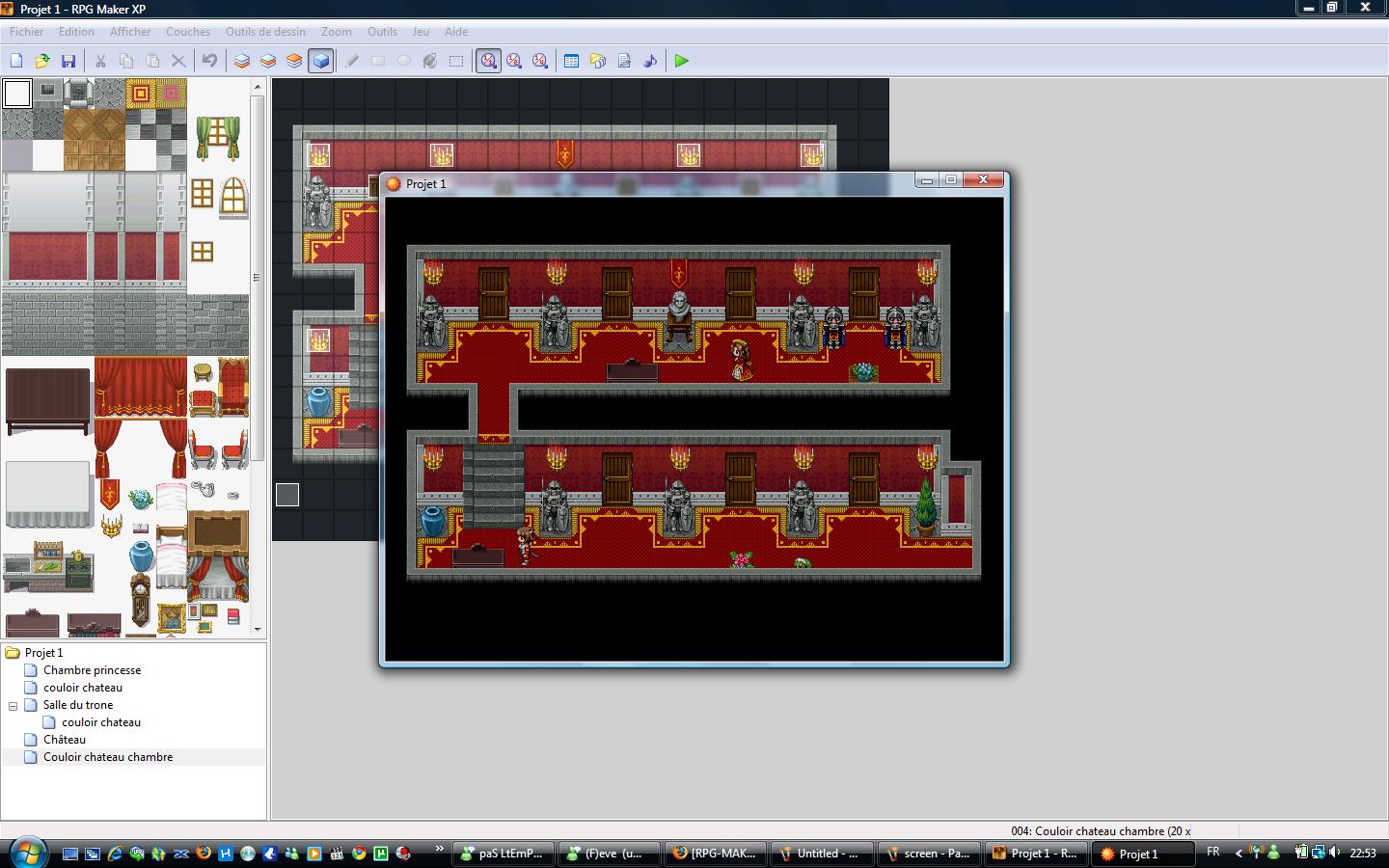This screenshot has width=1389, height=868.
Task: Select couloir chateau map under Projet 1
Action: click(83, 688)
